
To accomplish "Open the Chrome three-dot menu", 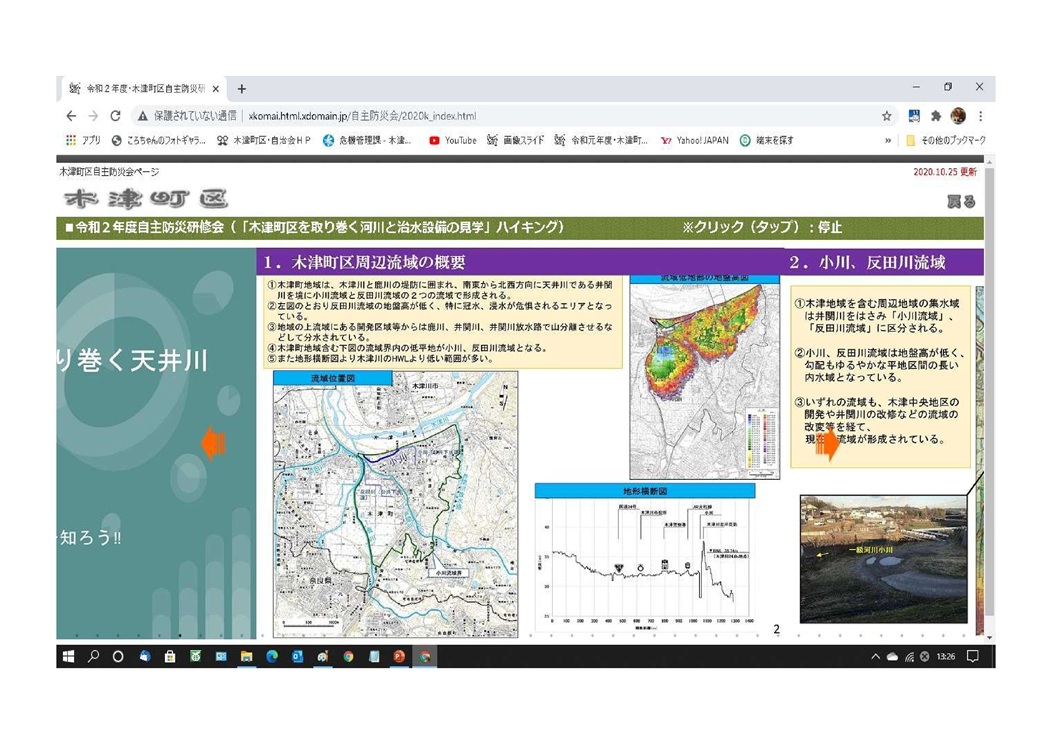I will (x=980, y=116).
